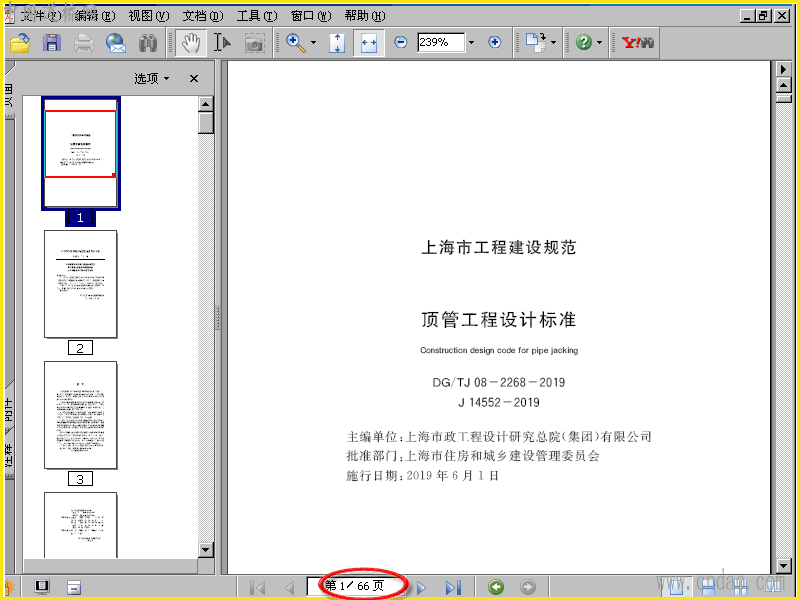Open the Help dropdown arrow

click(599, 42)
